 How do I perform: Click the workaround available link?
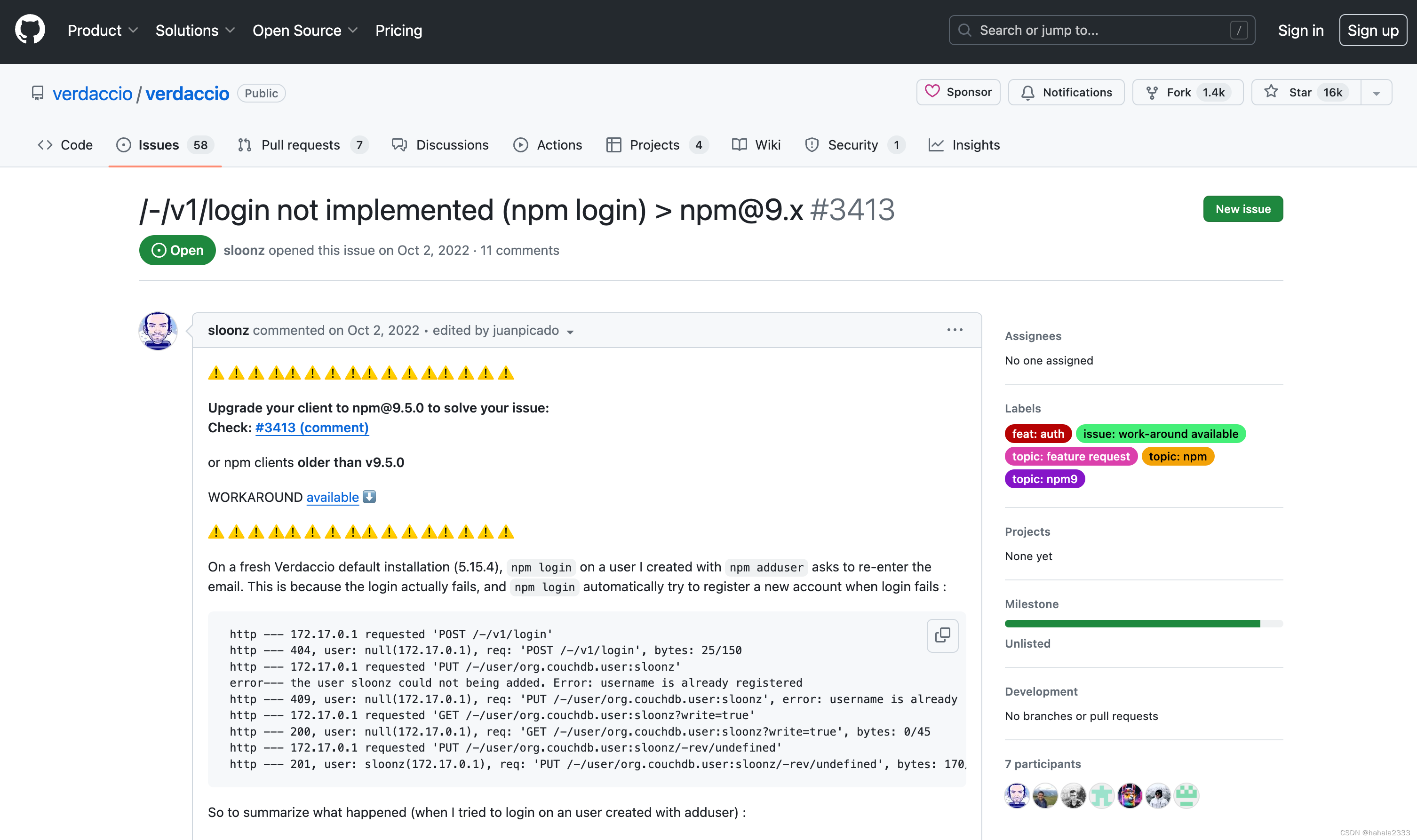point(332,497)
